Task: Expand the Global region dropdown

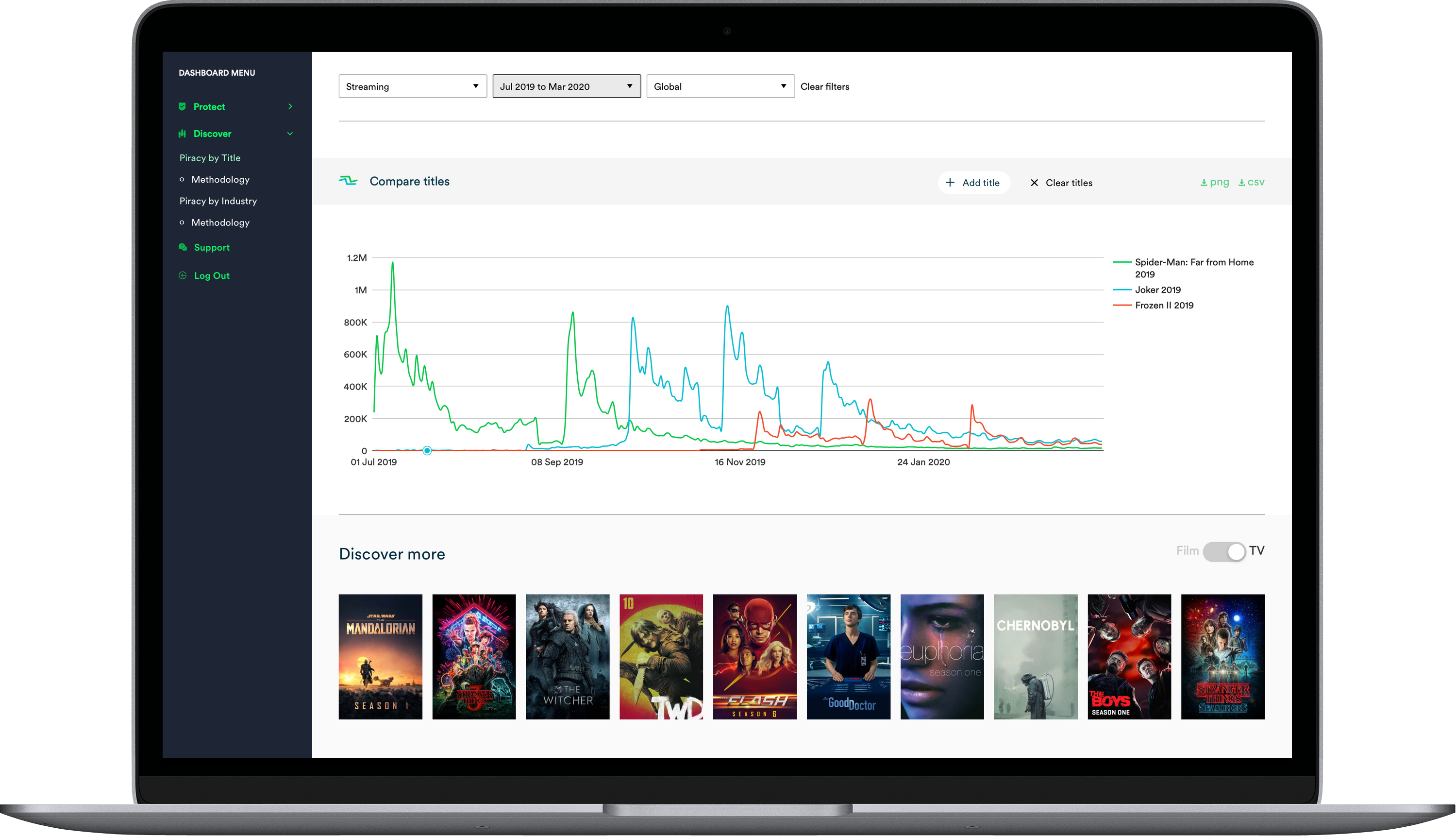Action: 720,86
